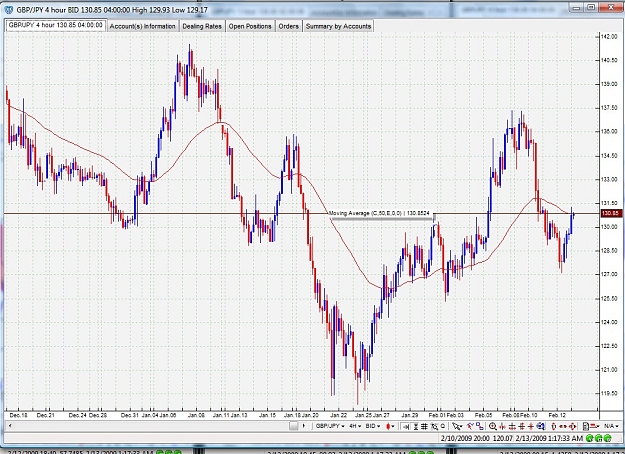625x454 pixels.
Task: Click the chart horizontal scrollbar thumb
Action: coord(294,426)
